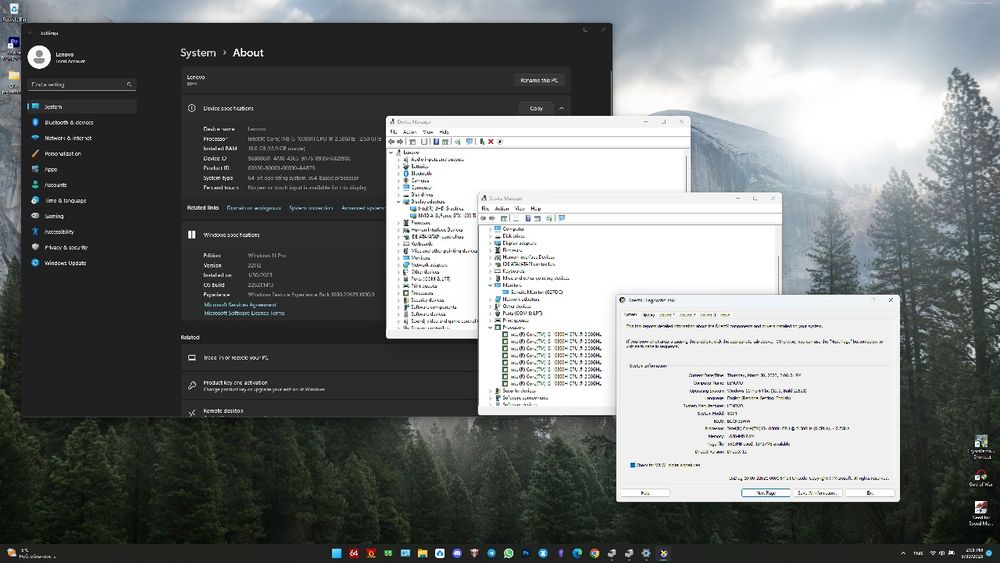Click red X uninstall icon in rear Device Manager
Screen dimensions: 1000x563
coord(490,142)
